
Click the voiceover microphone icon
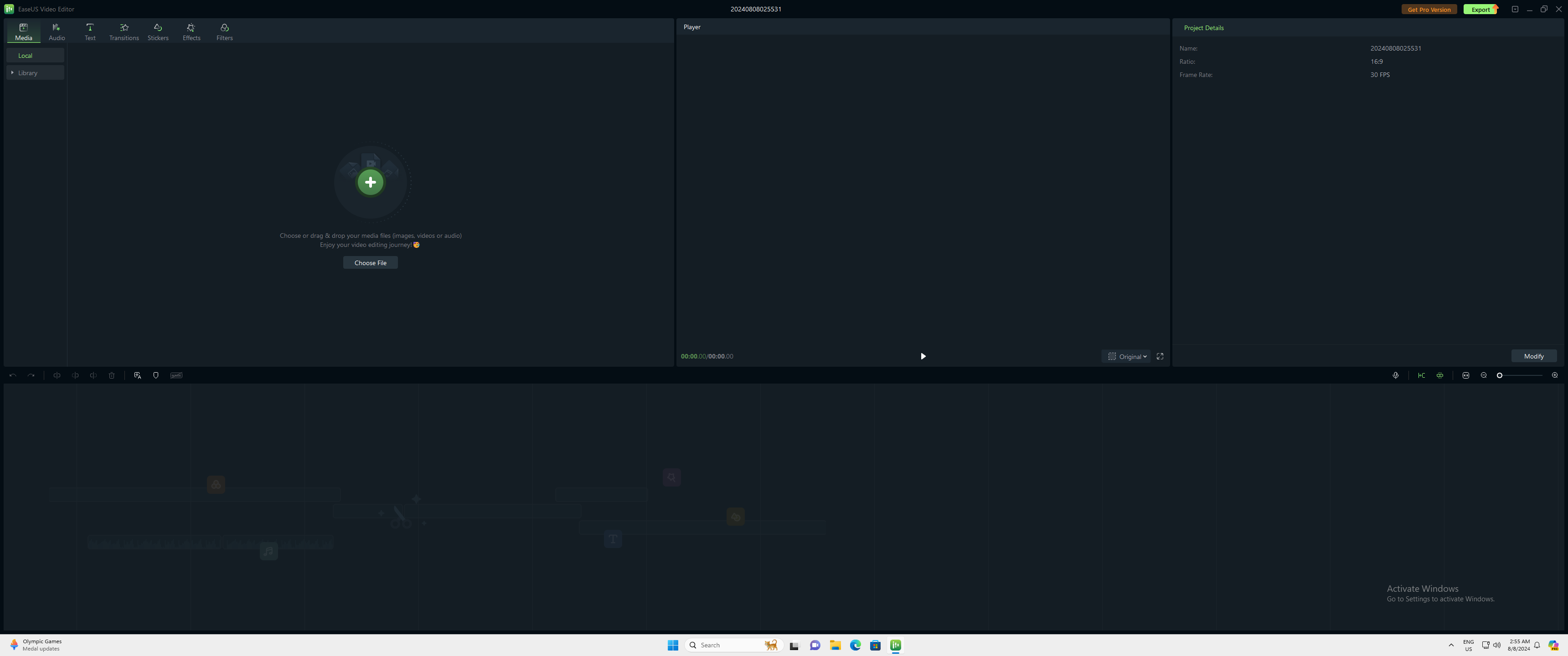1396,375
